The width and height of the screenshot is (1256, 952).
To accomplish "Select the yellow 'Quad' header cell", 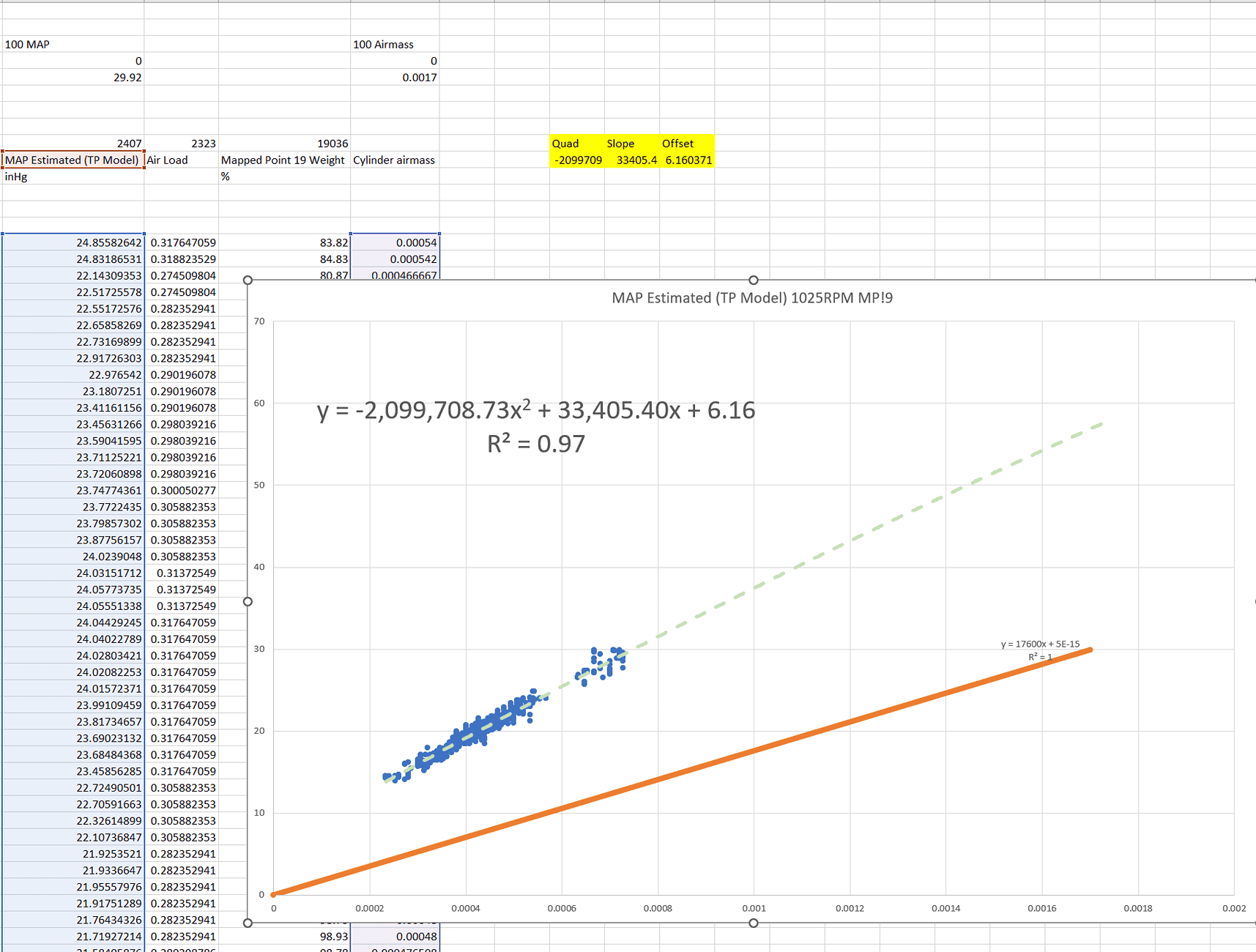I will click(576, 143).
